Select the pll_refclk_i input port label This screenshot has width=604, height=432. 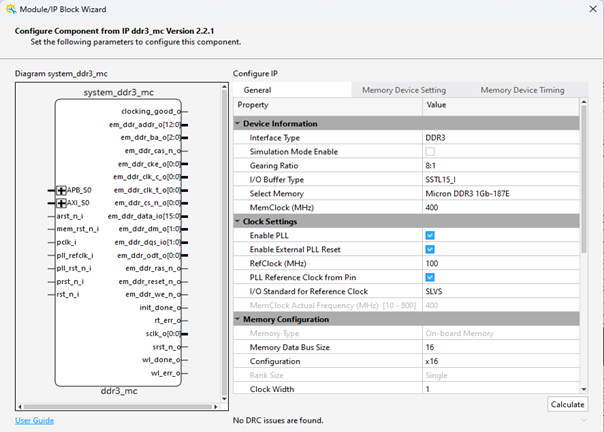pyautogui.click(x=75, y=256)
